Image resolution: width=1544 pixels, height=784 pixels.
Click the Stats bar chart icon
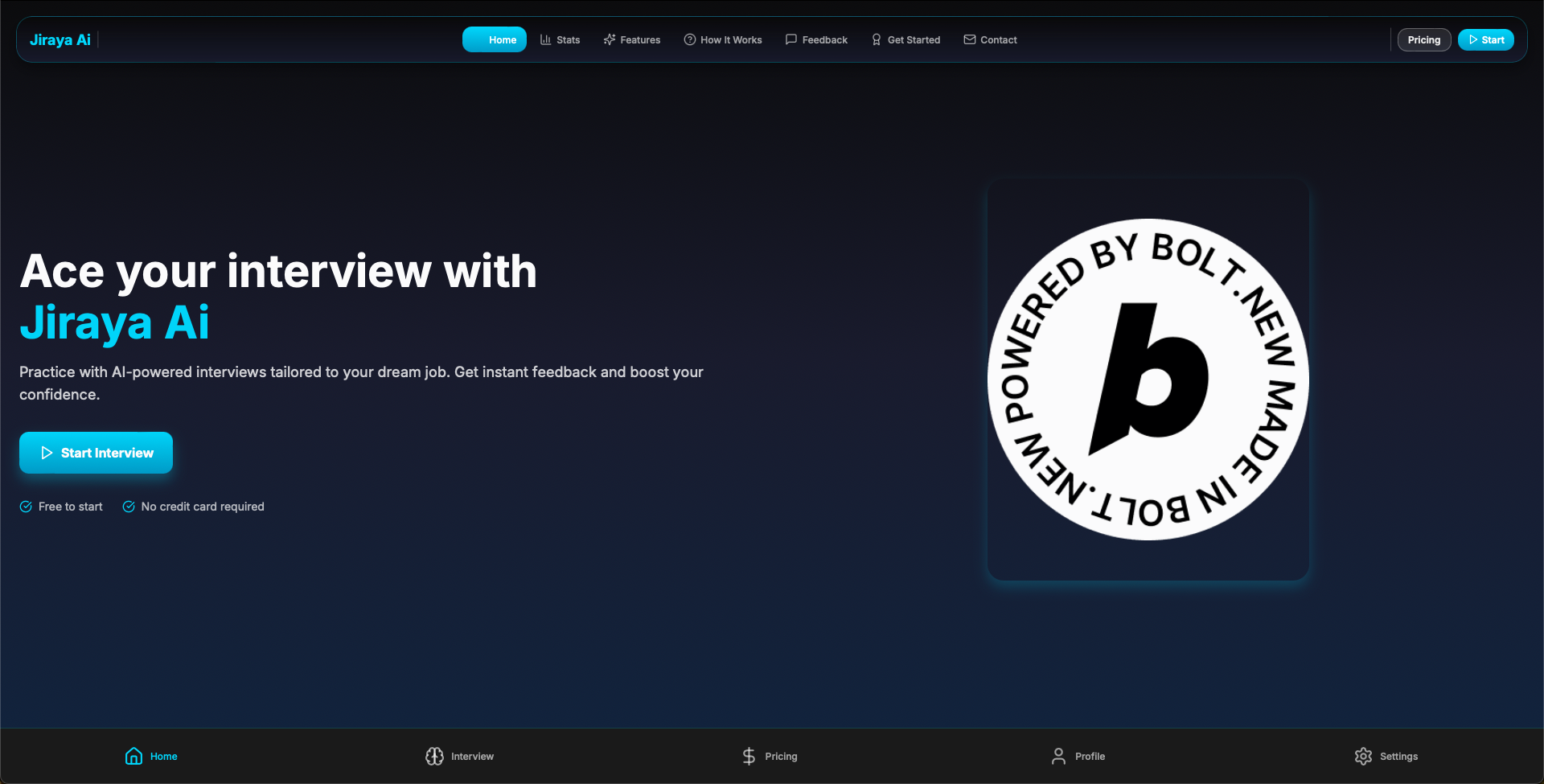pyautogui.click(x=546, y=39)
